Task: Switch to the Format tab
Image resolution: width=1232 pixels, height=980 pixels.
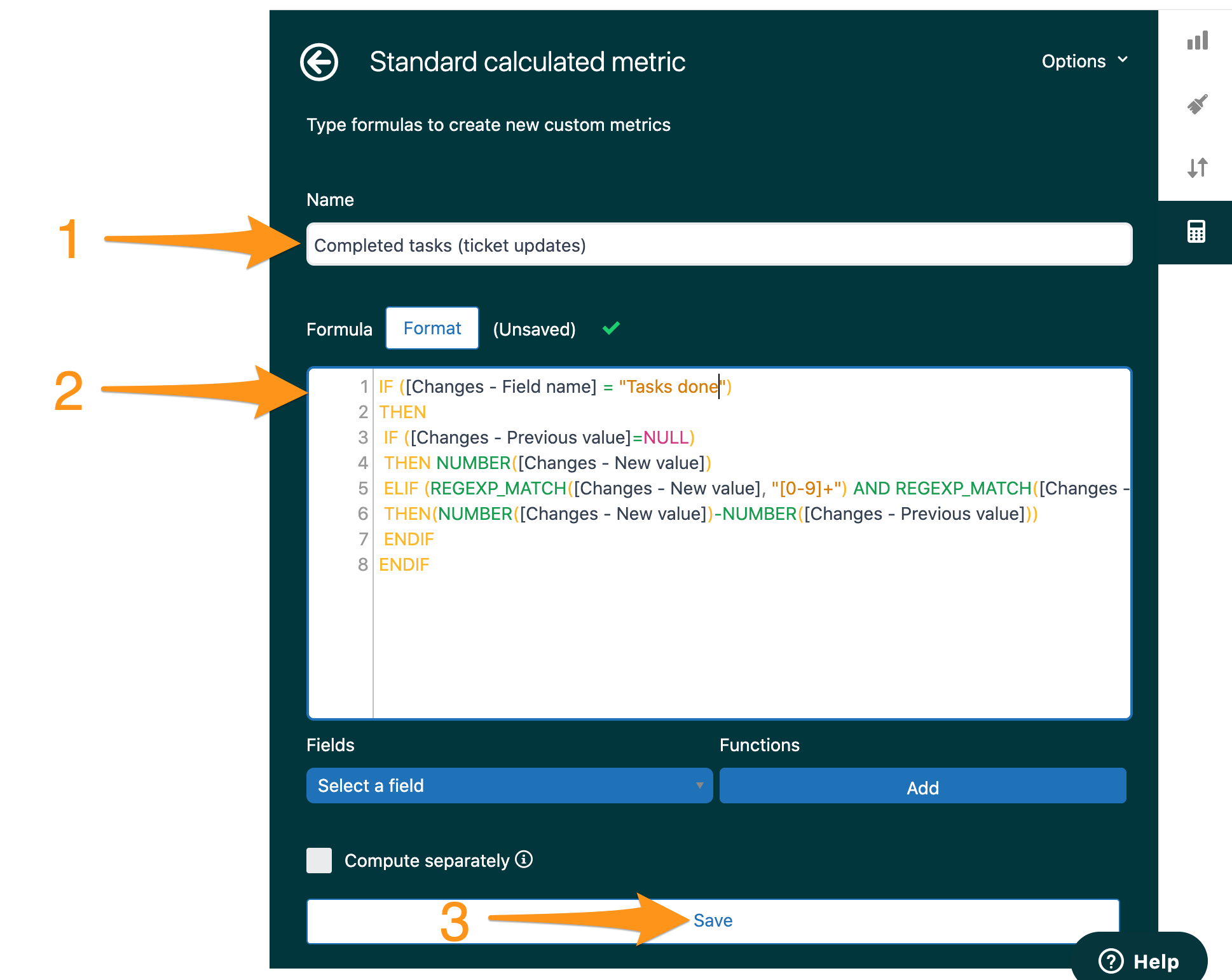Action: point(432,328)
